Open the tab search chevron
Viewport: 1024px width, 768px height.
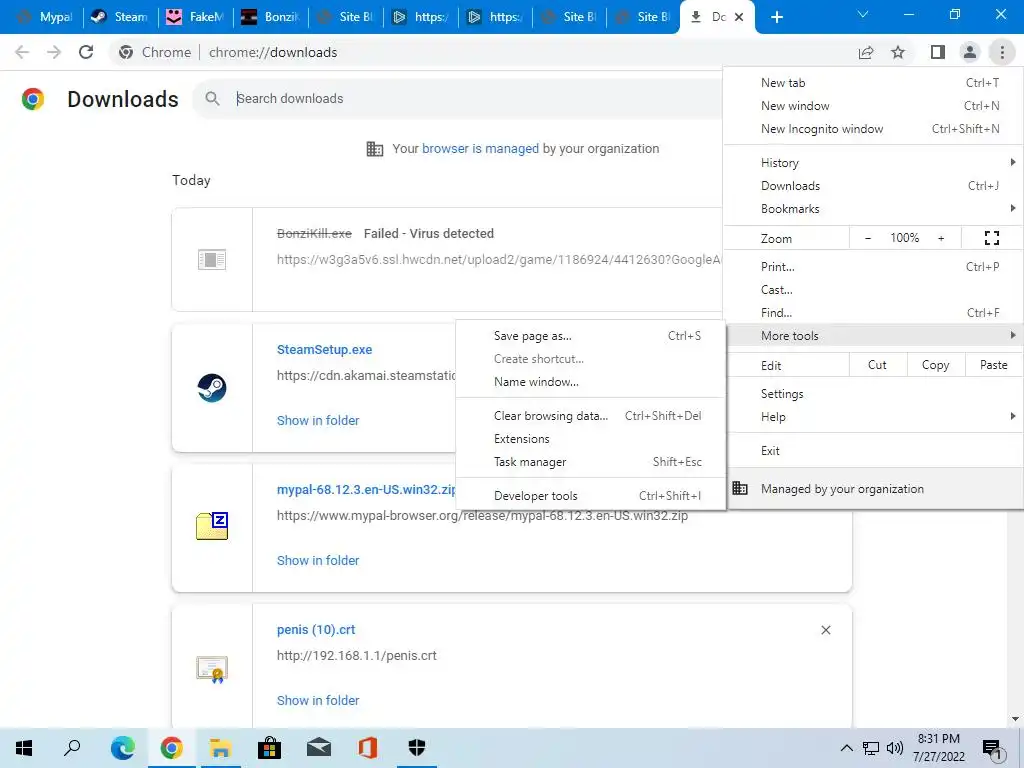(x=863, y=14)
